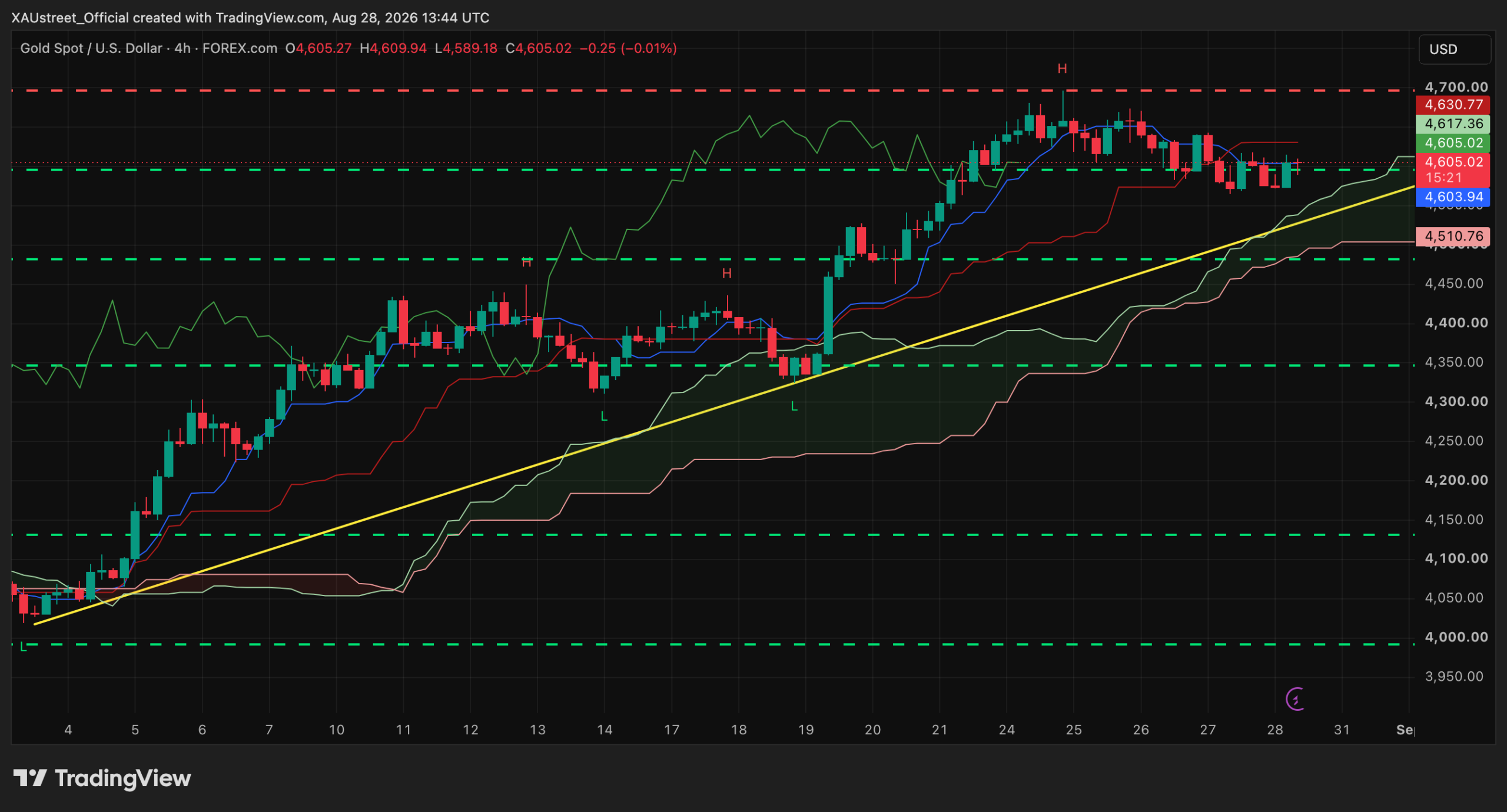Click the −0.25 (−0.01%) change value
This screenshot has width=1507, height=812.
[628, 48]
